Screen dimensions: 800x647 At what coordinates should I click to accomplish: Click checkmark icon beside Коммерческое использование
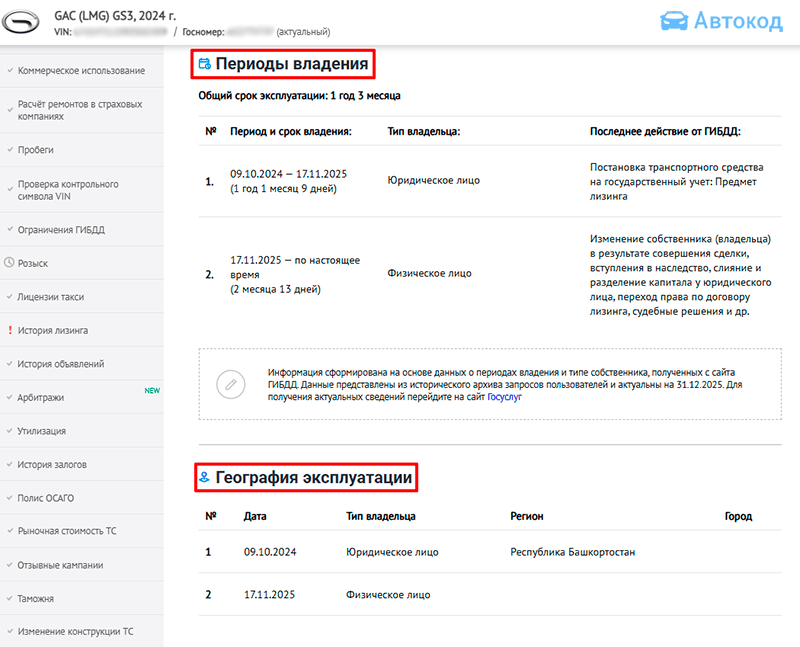(9, 71)
